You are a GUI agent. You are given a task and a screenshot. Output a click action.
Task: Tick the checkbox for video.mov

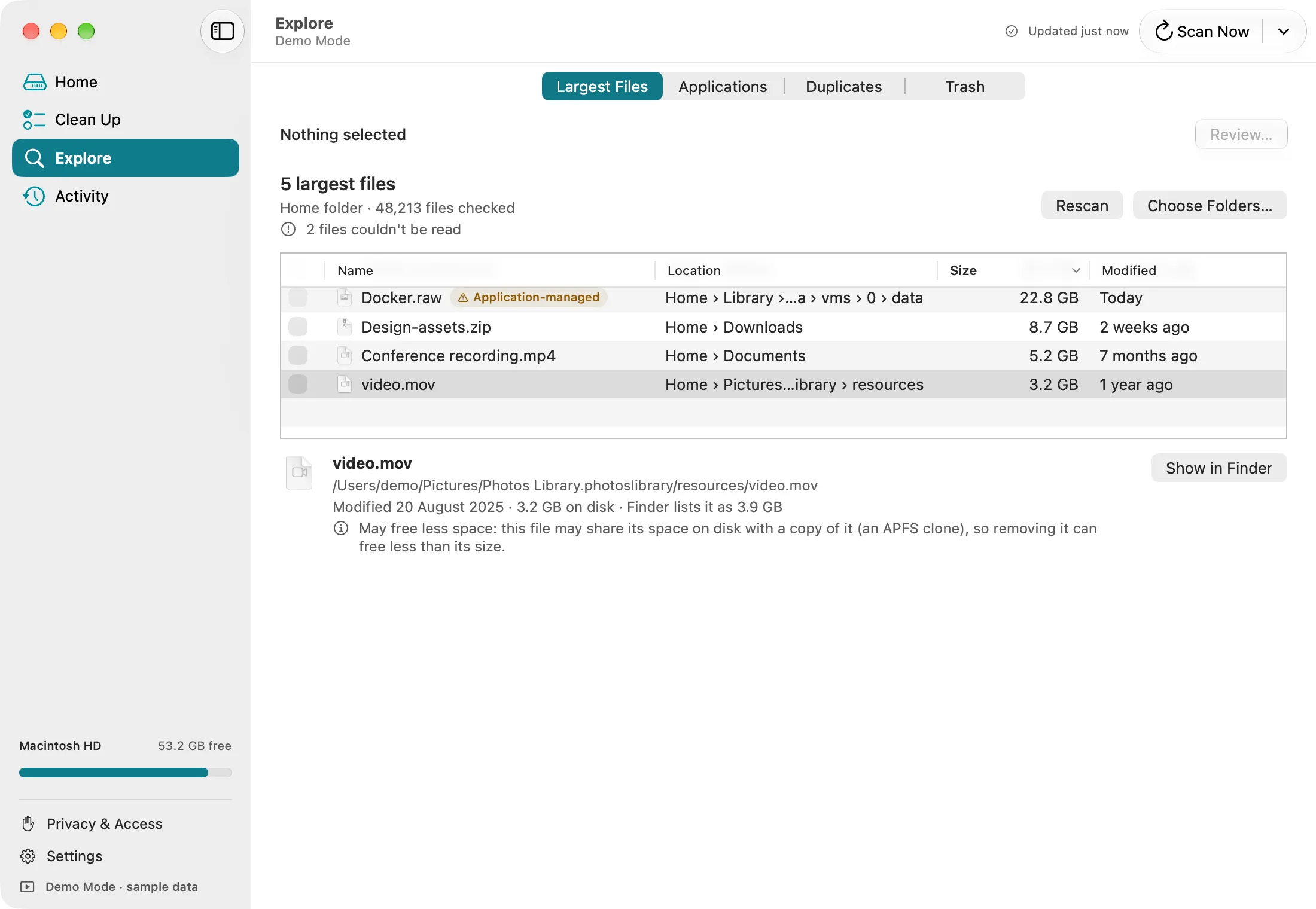click(x=298, y=384)
